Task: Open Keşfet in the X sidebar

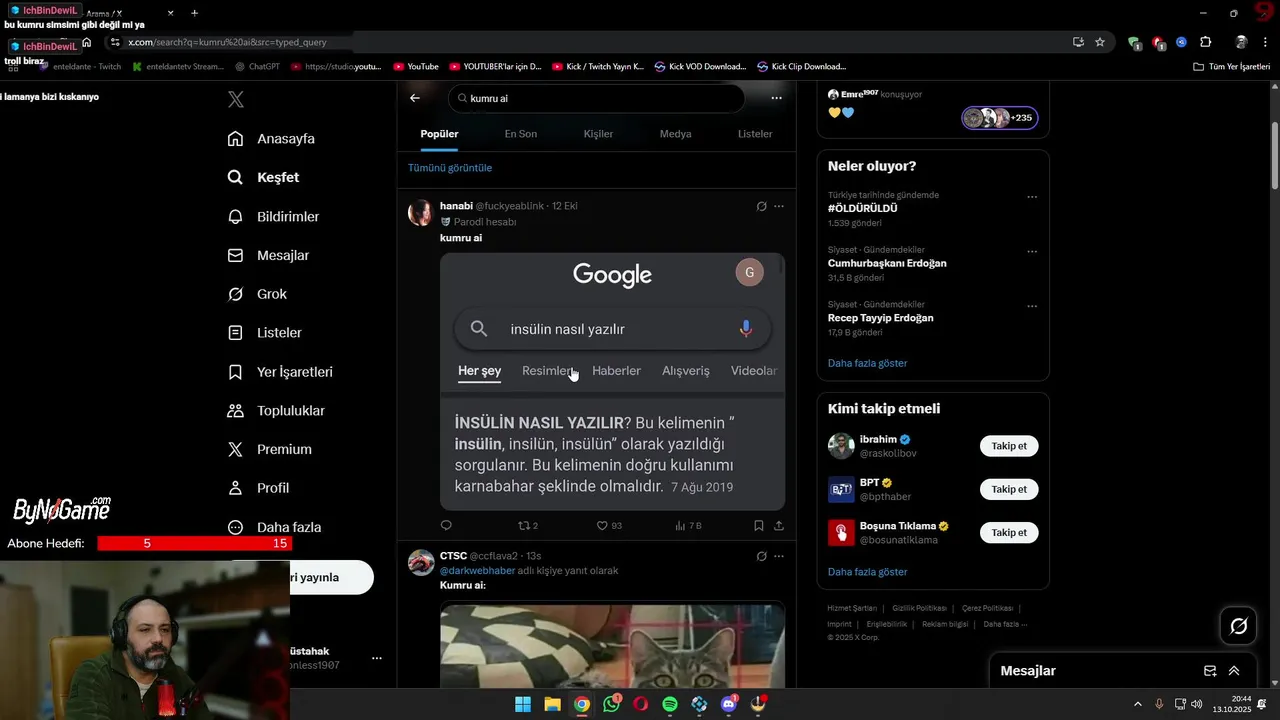Action: point(263,177)
